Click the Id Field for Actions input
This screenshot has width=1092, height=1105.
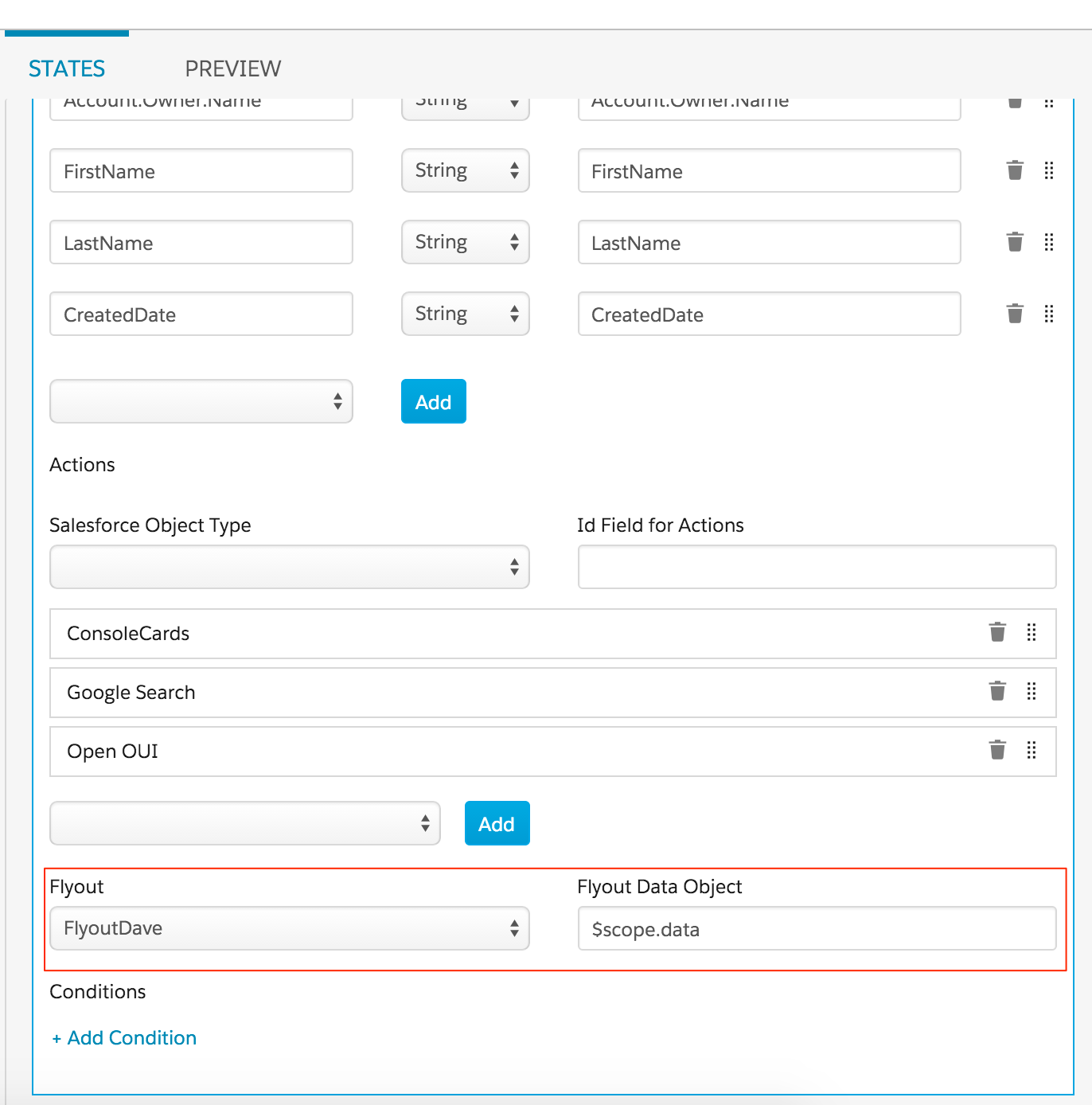[x=817, y=567]
